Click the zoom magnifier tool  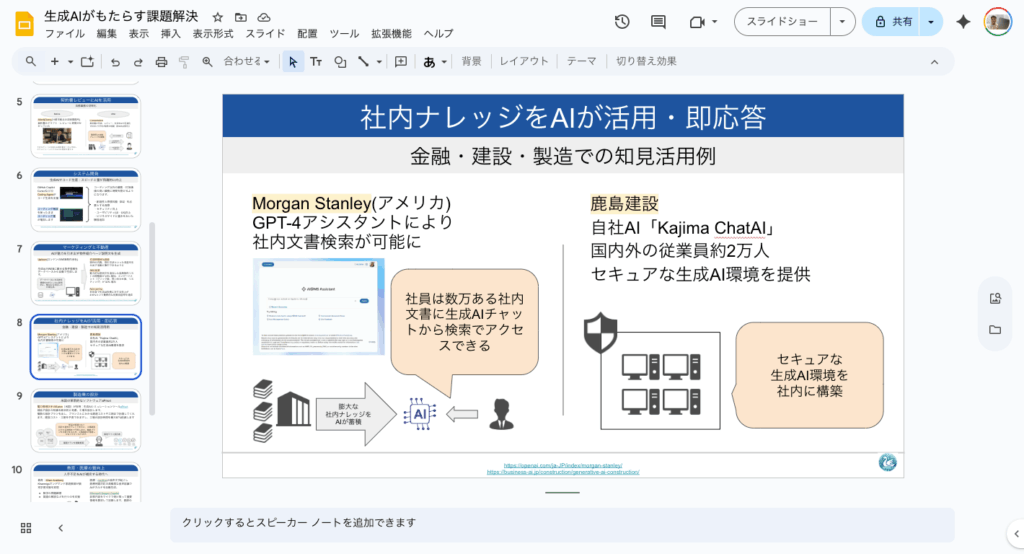(207, 62)
